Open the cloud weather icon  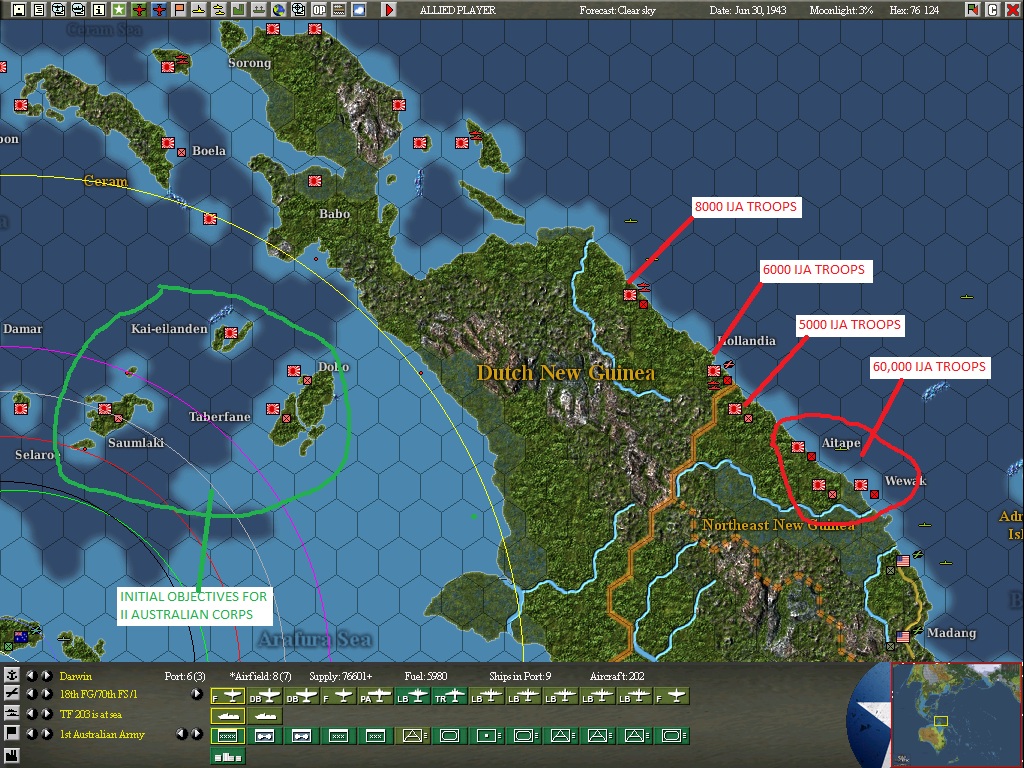click(359, 9)
